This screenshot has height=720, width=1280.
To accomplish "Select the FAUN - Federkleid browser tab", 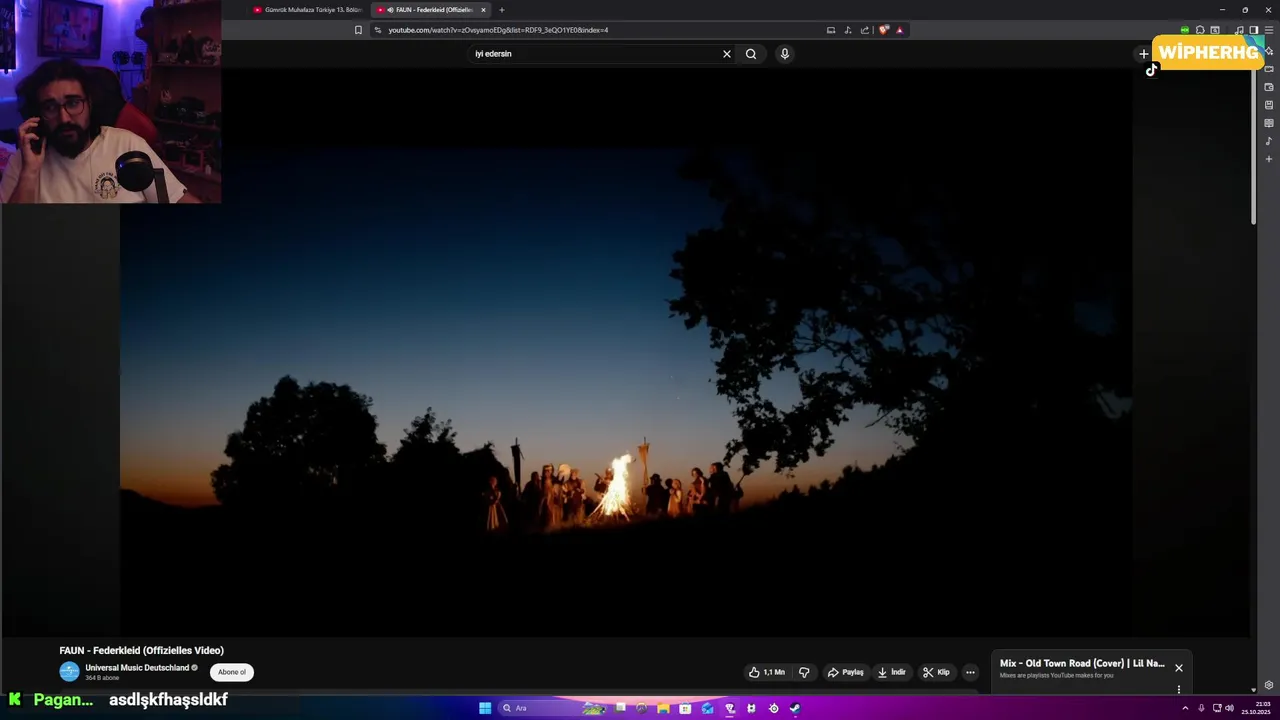I will coord(426,10).
